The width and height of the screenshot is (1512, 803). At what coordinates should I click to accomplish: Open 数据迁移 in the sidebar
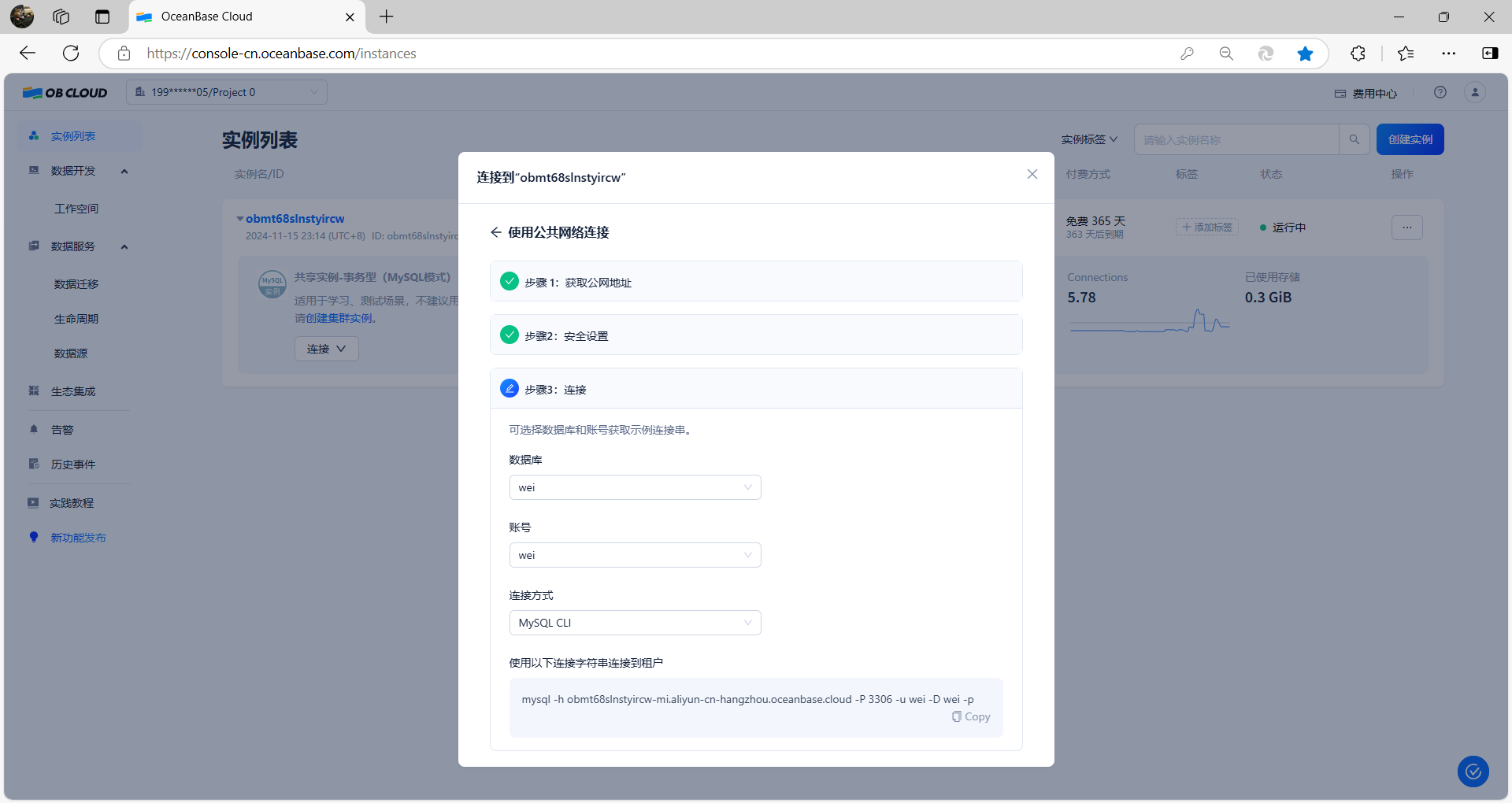pos(76,284)
